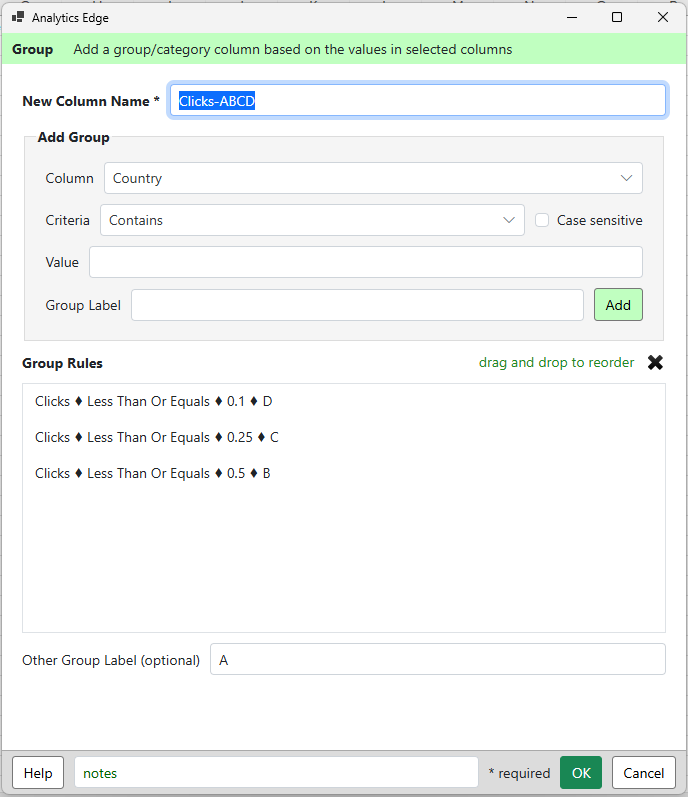Click the black X delete rule icon
The height and width of the screenshot is (797, 688).
(x=655, y=362)
